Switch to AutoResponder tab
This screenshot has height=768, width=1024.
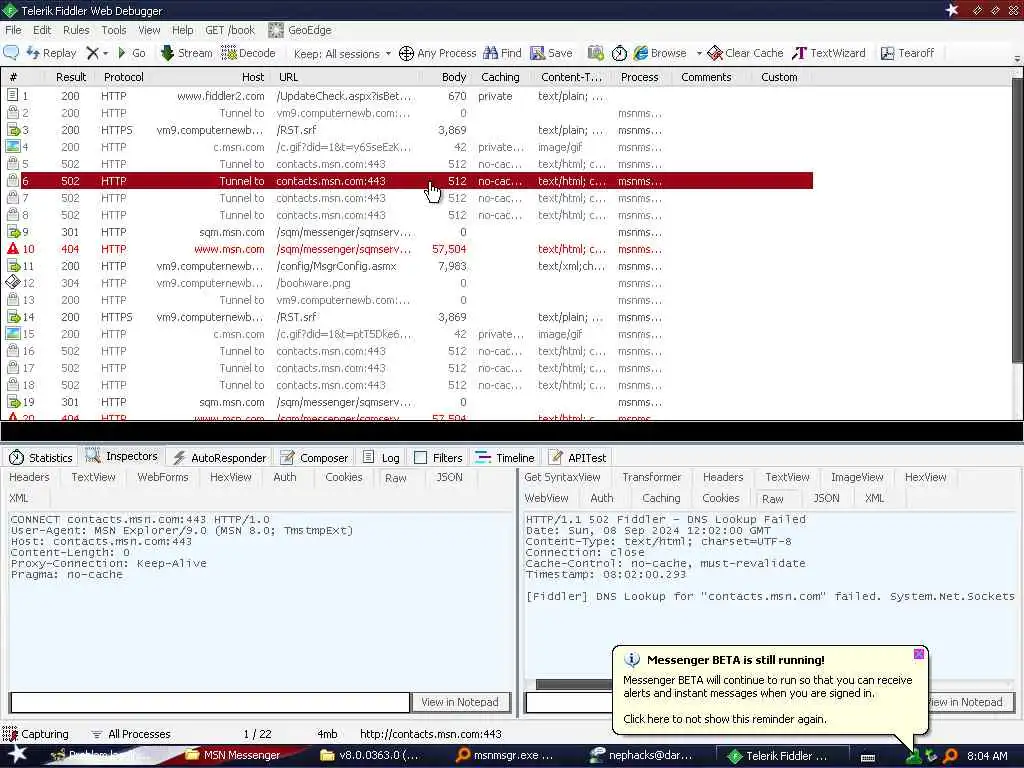(x=220, y=458)
